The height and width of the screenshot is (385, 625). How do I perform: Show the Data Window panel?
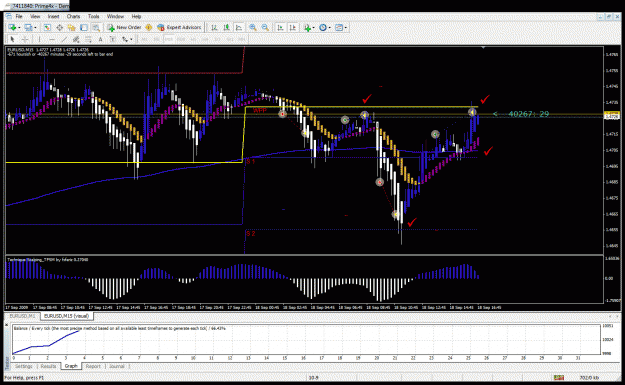[x=59, y=28]
